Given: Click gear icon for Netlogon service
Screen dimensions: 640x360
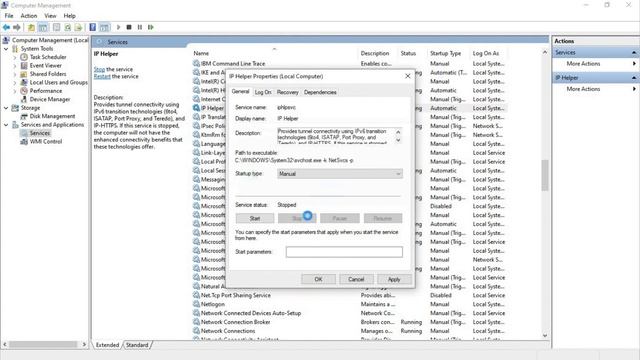Looking at the screenshot, I should pos(196,304).
